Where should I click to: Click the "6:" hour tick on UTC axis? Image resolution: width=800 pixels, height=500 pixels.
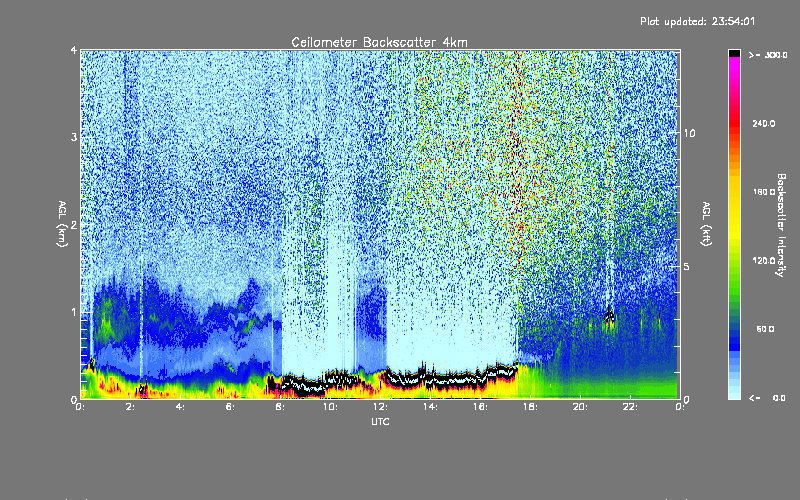[x=231, y=407]
